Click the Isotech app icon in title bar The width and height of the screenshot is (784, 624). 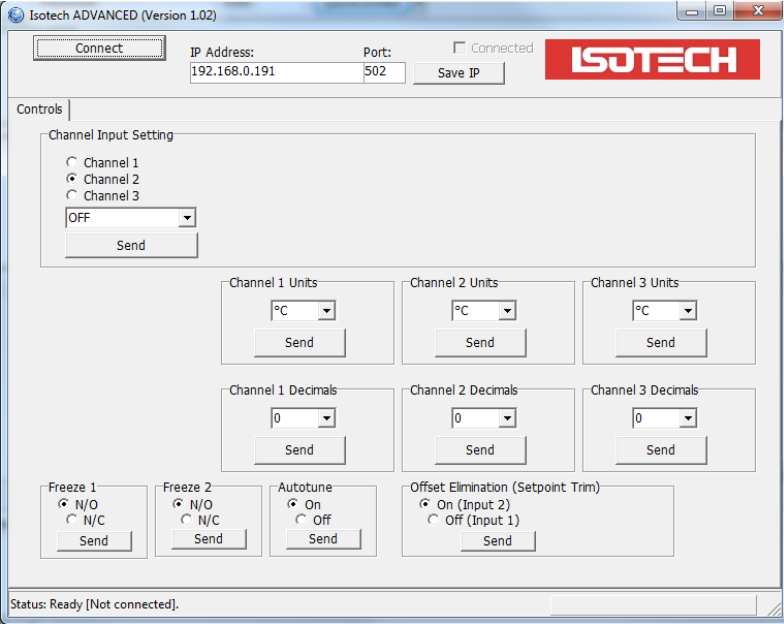tap(16, 15)
